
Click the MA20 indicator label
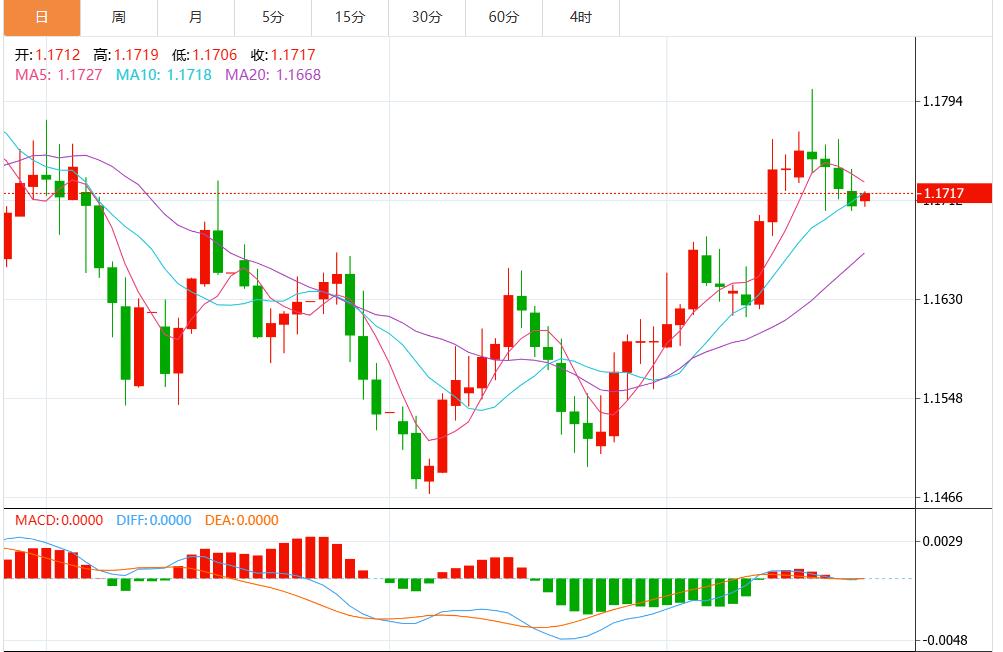pyautogui.click(x=273, y=74)
